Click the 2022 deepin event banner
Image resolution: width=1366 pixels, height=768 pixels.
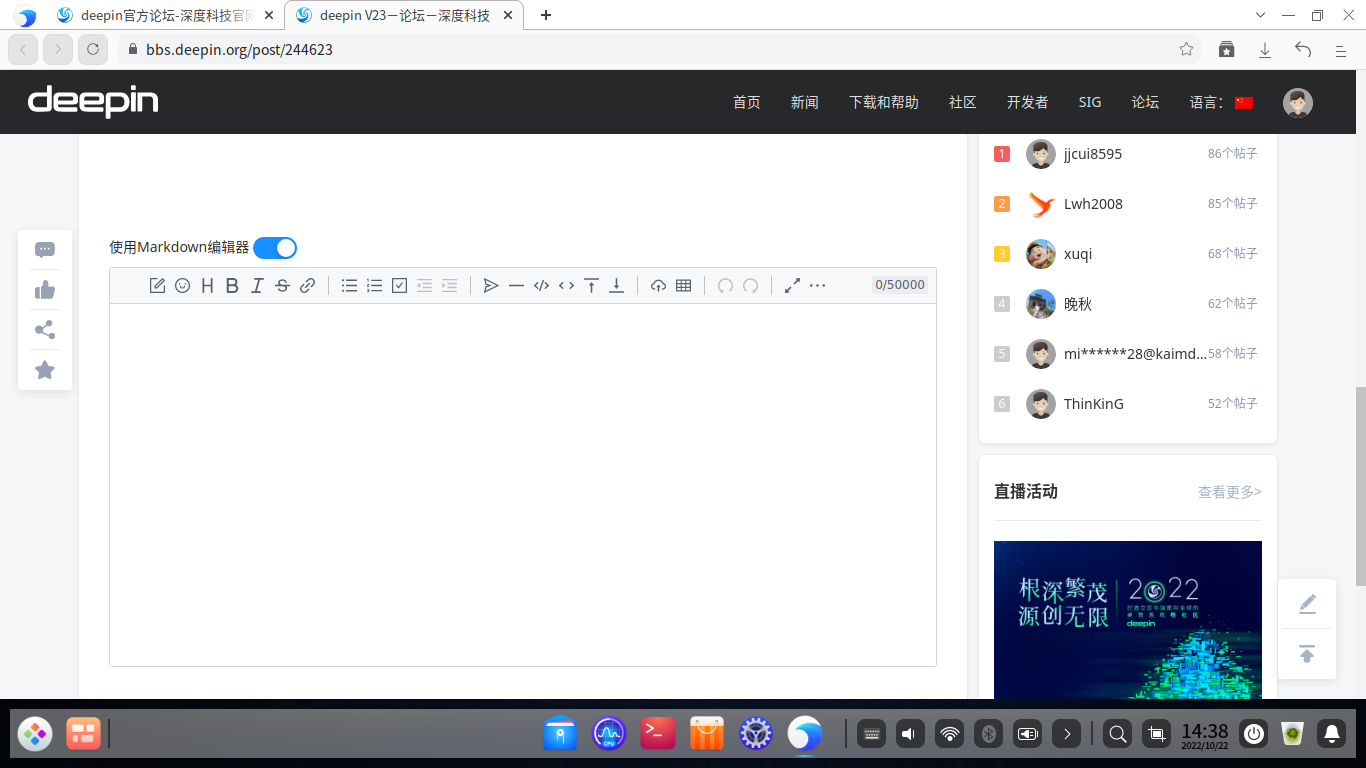pos(1128,620)
